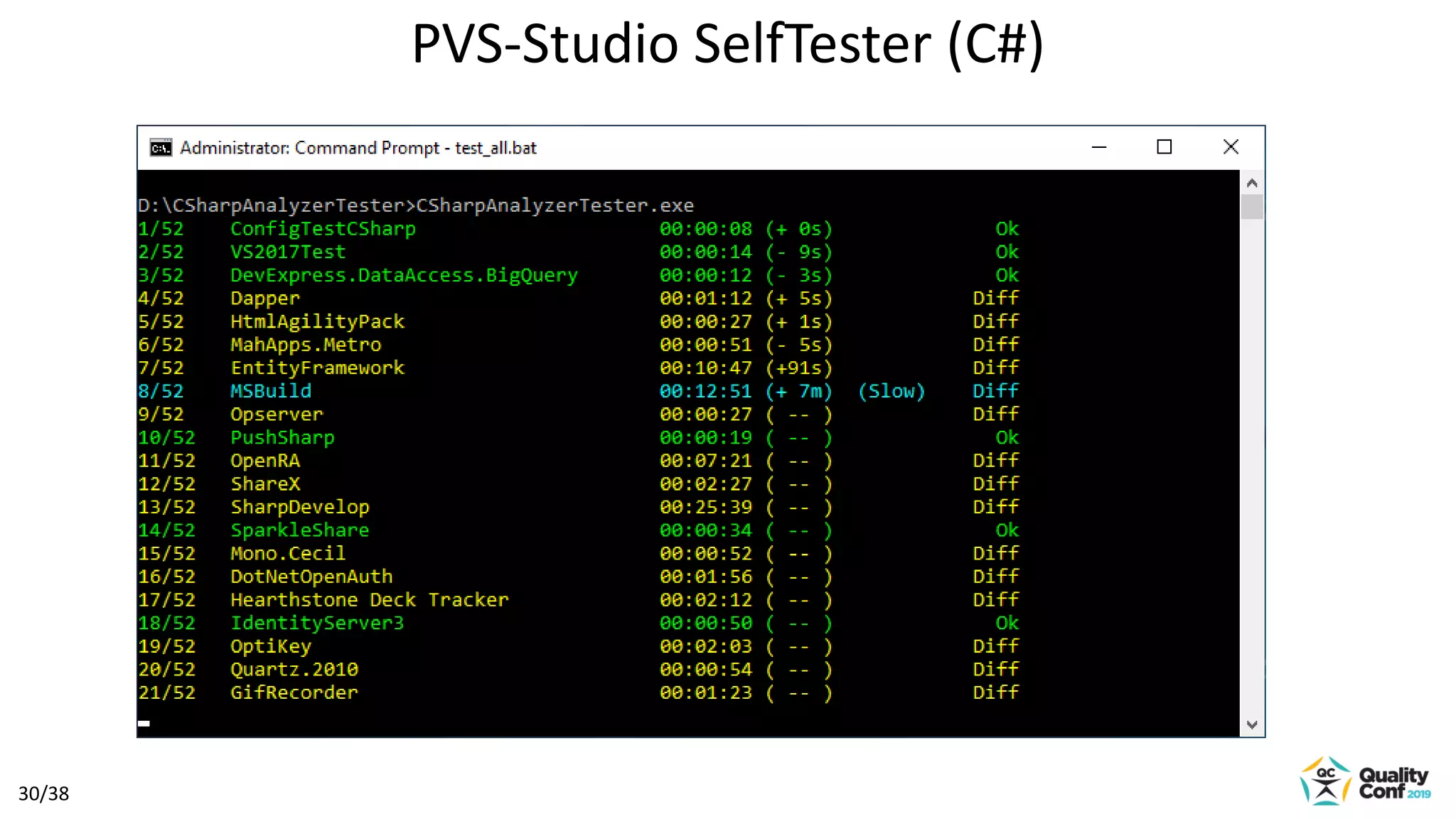Click the 'ShareX' project name

point(265,483)
